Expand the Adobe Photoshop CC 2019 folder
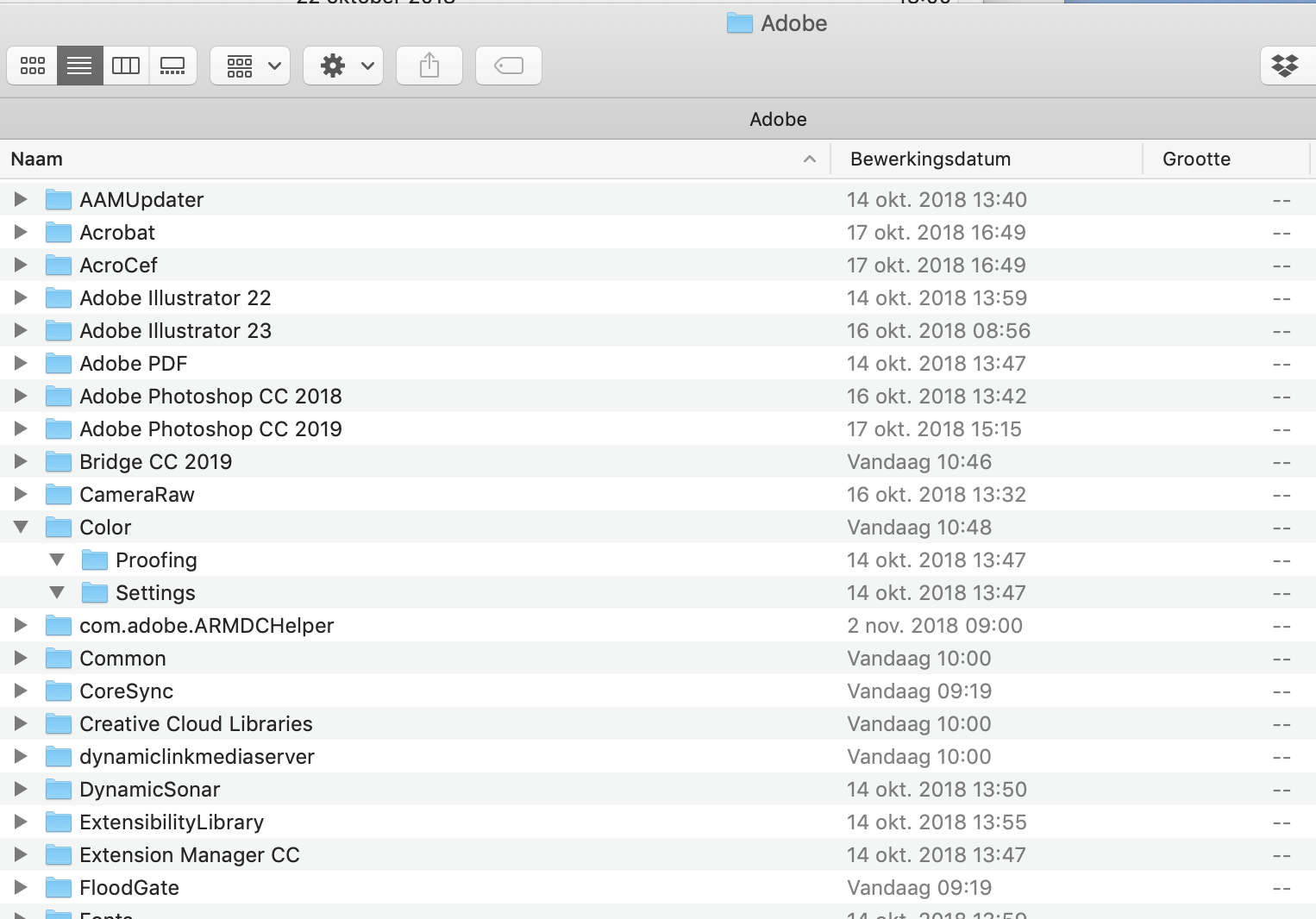The image size is (1316, 919). [x=21, y=428]
